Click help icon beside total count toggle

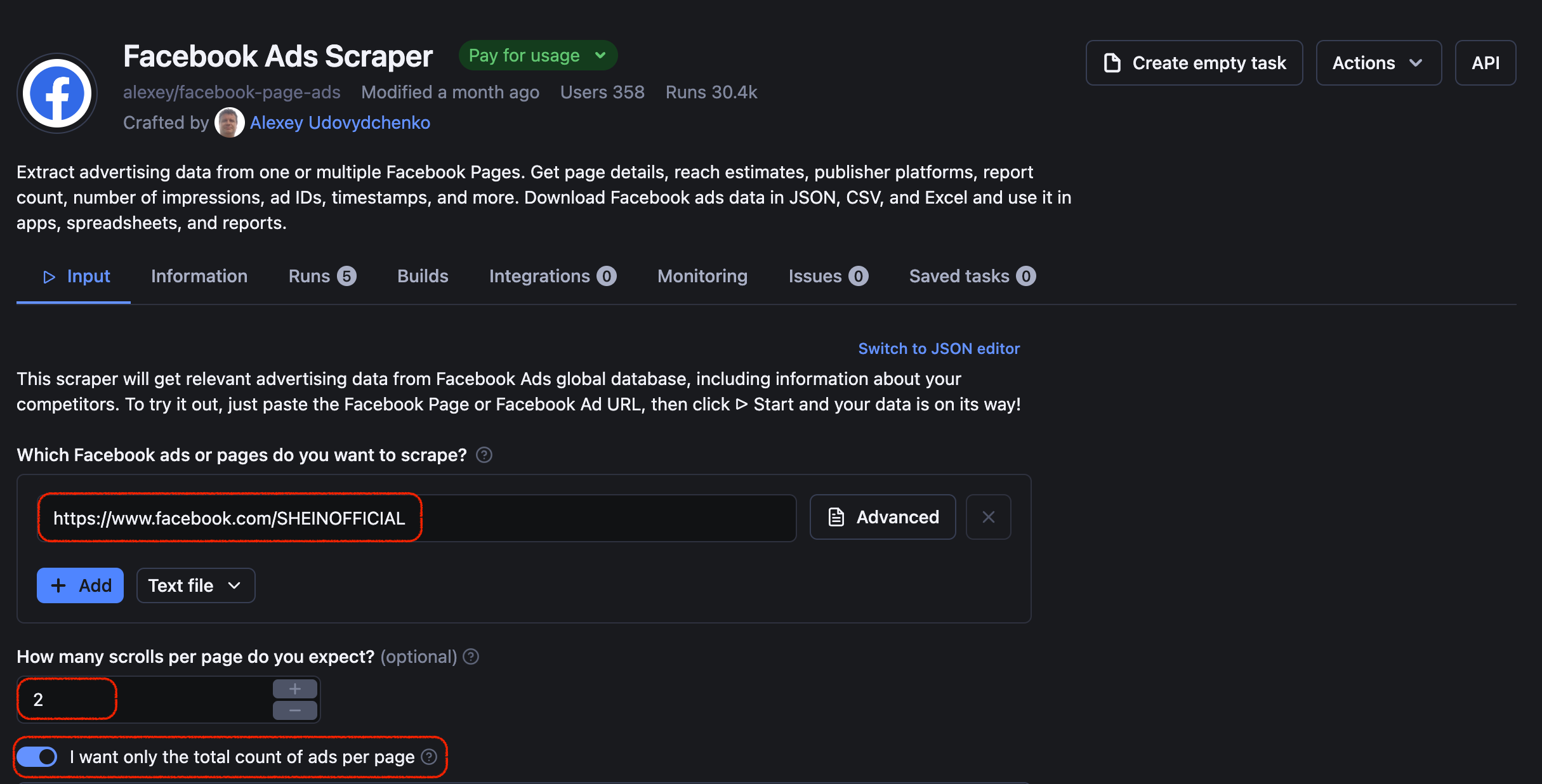pyautogui.click(x=430, y=757)
